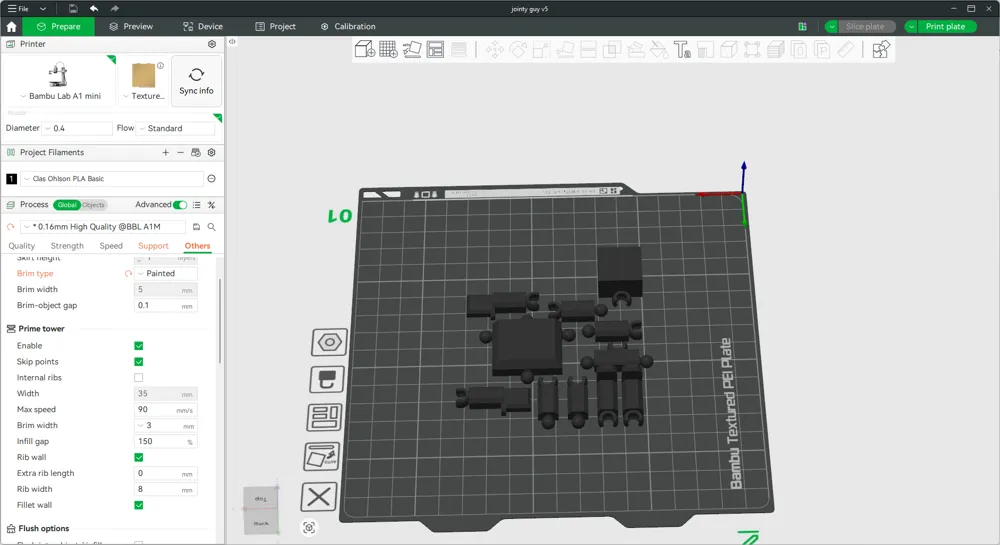Edit Clas Ohlson PLA Basic filament preset

[212, 178]
